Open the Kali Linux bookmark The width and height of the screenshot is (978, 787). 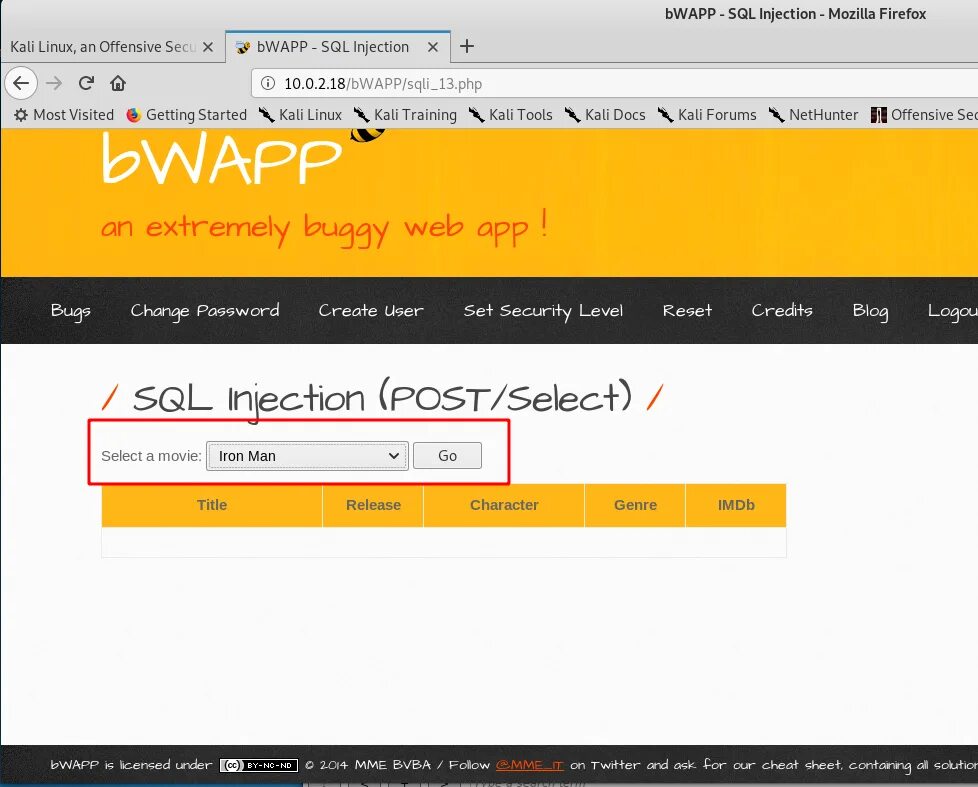pos(301,115)
